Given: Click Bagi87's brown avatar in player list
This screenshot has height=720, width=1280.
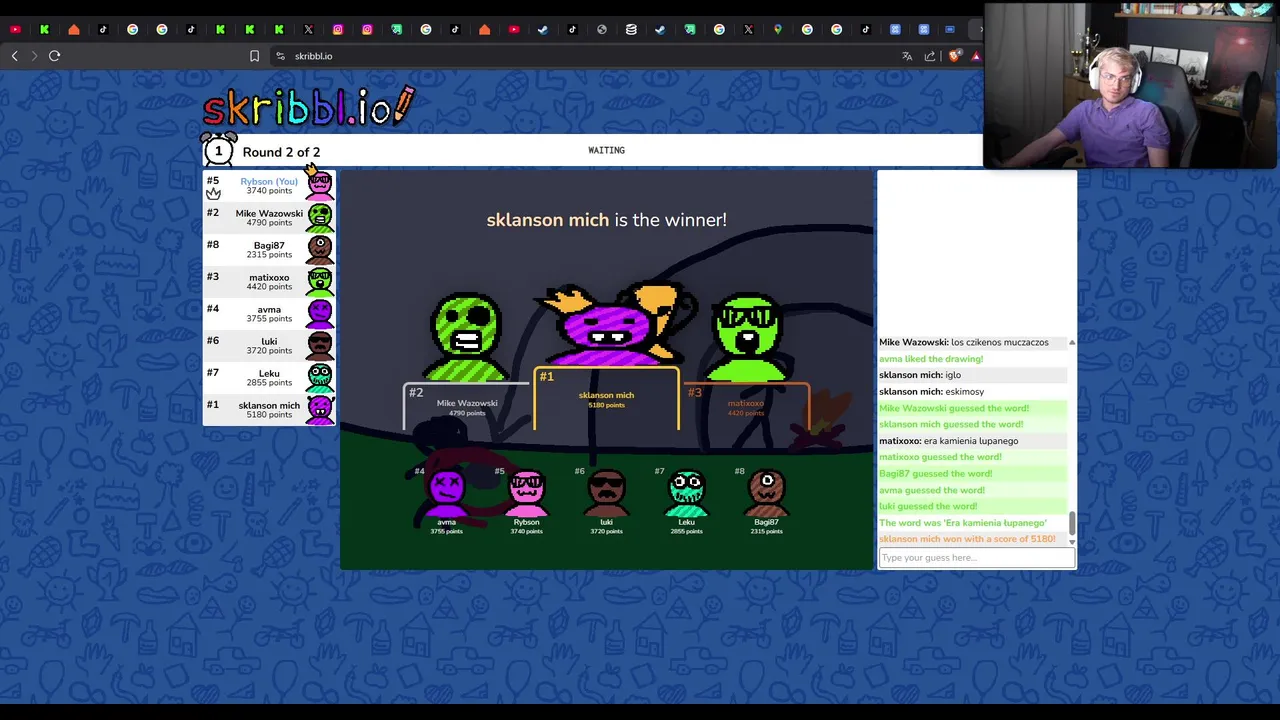Looking at the screenshot, I should click(320, 249).
